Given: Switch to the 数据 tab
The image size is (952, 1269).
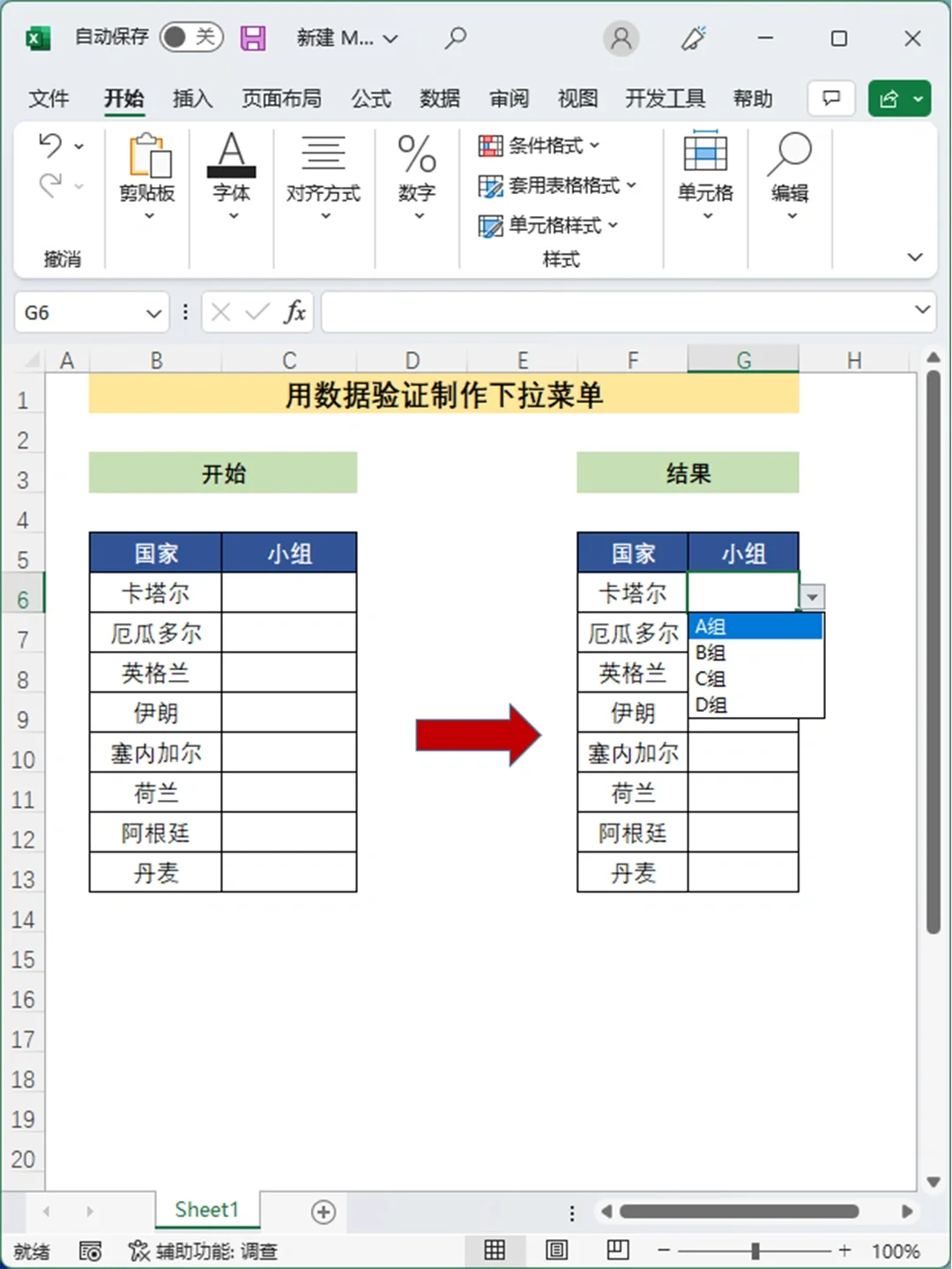Looking at the screenshot, I should coord(440,99).
